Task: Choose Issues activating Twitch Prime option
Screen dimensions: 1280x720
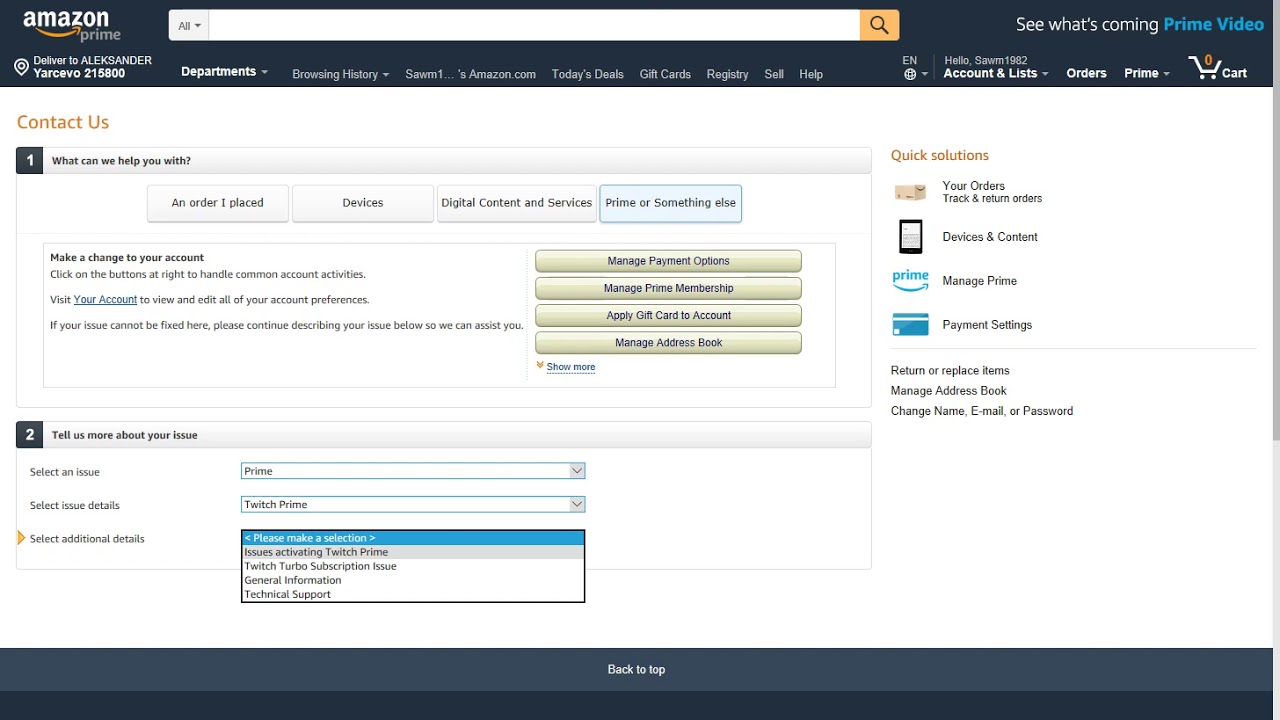Action: [x=413, y=552]
